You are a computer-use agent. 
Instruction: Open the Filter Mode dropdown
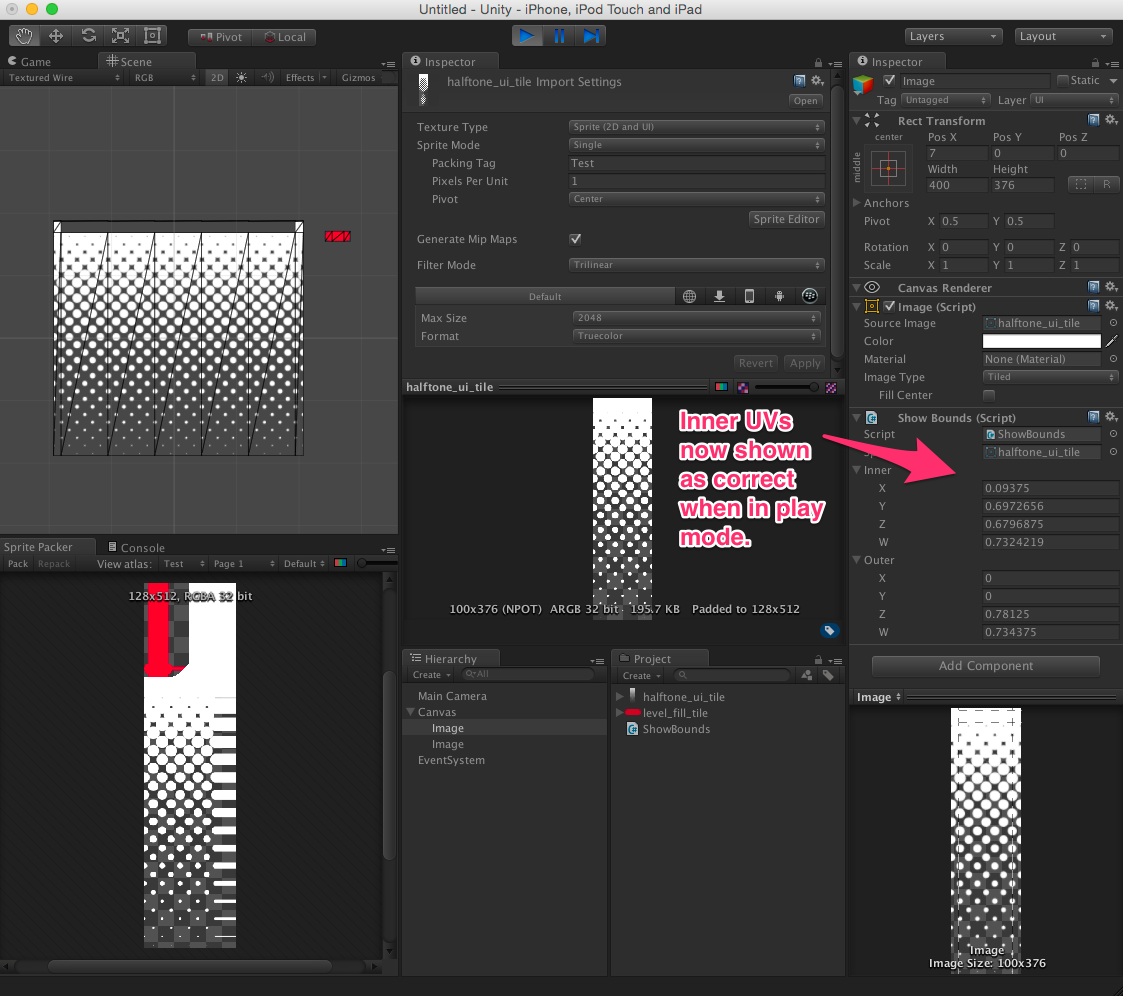click(697, 265)
